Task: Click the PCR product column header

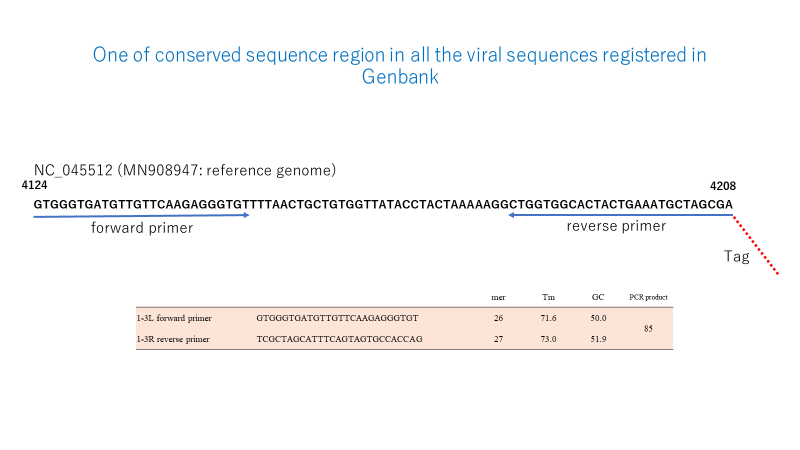Action: 648,297
